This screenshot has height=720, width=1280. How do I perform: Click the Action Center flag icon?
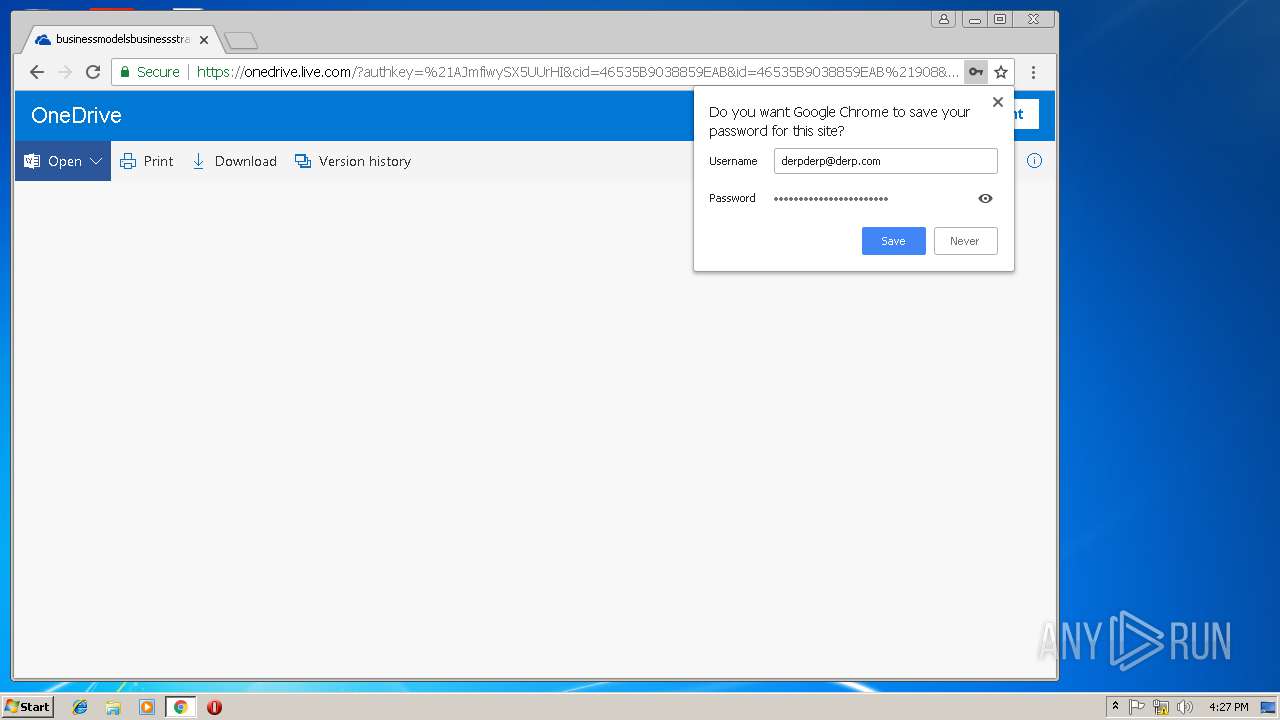point(1137,707)
